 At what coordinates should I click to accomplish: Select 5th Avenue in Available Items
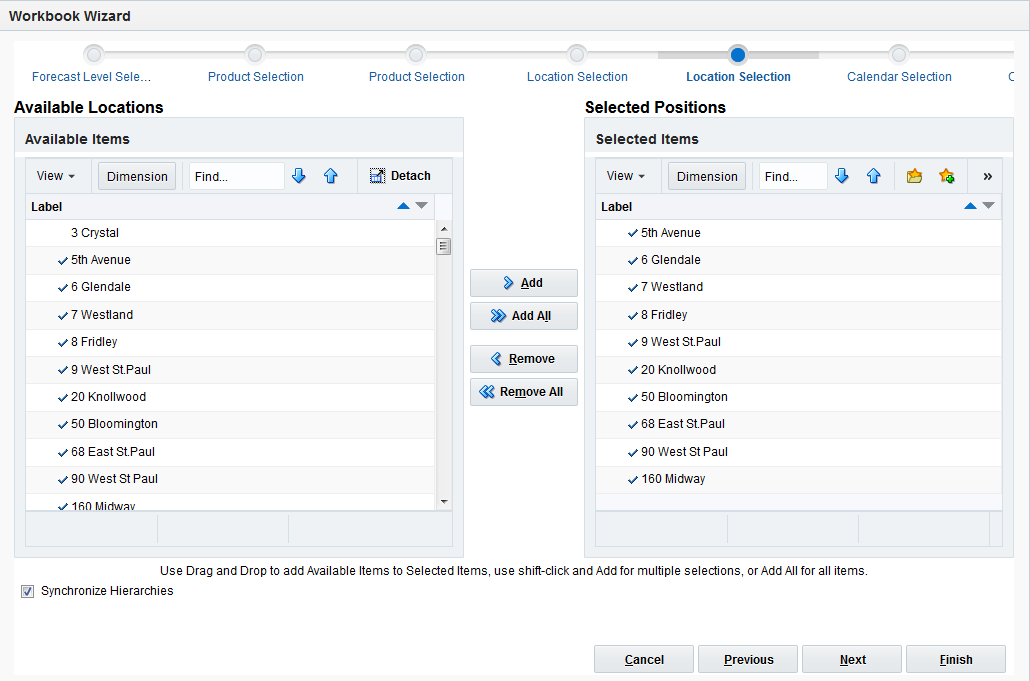click(x=230, y=260)
